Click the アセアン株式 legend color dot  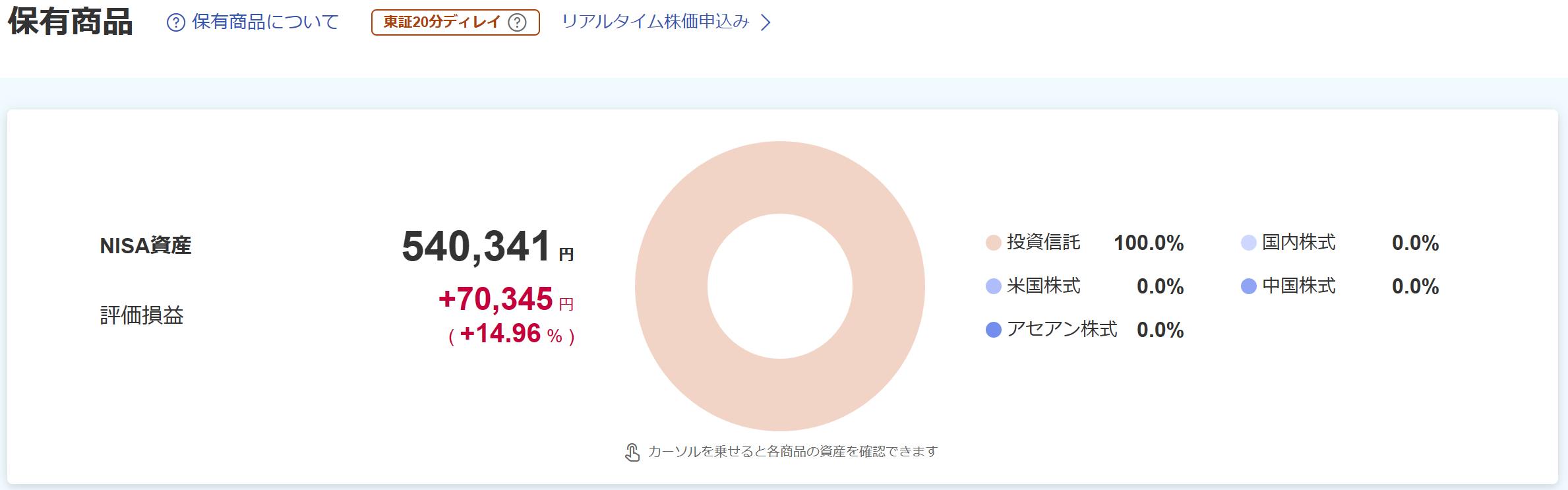click(993, 330)
